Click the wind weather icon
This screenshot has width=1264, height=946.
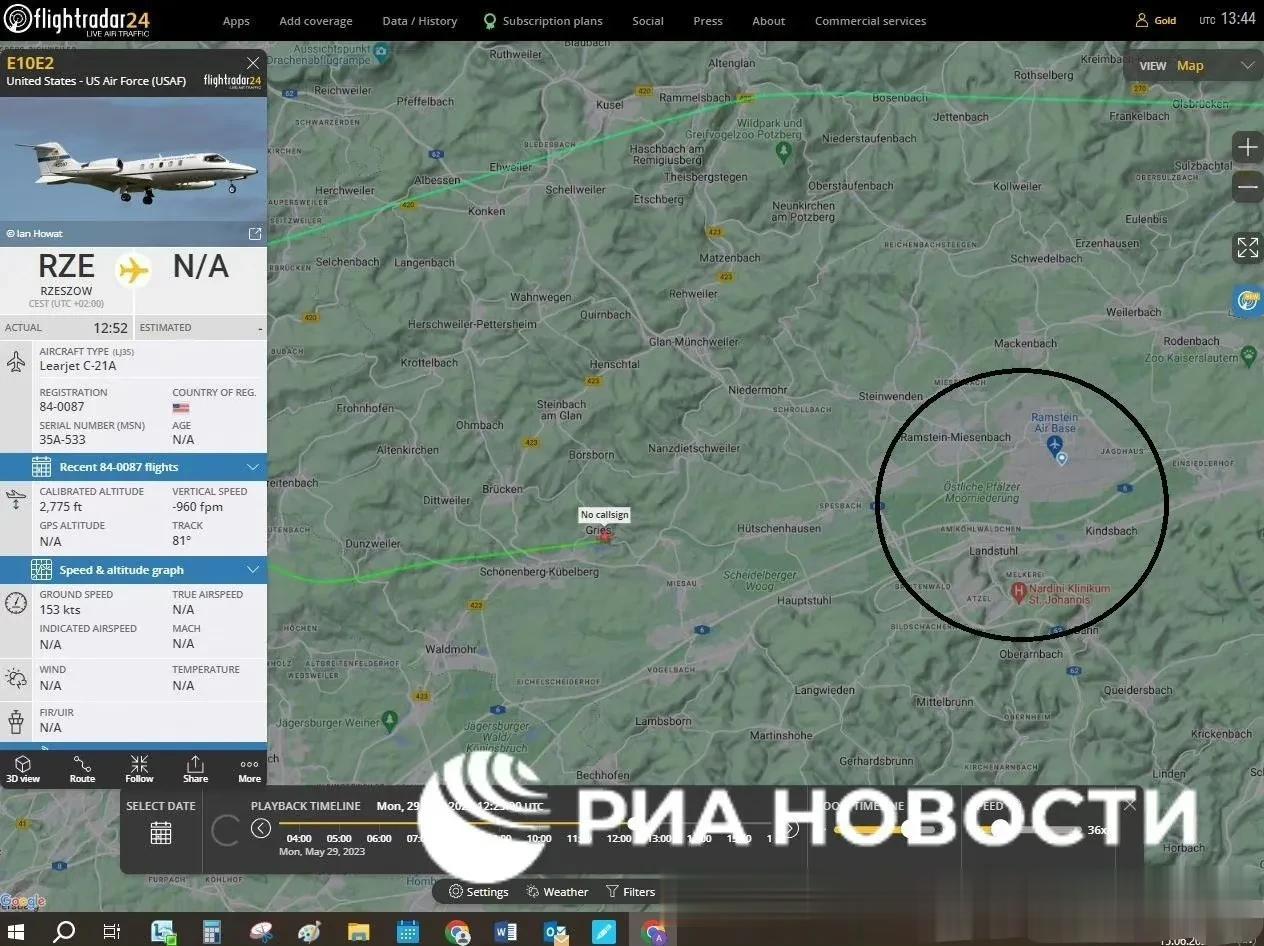coord(16,678)
